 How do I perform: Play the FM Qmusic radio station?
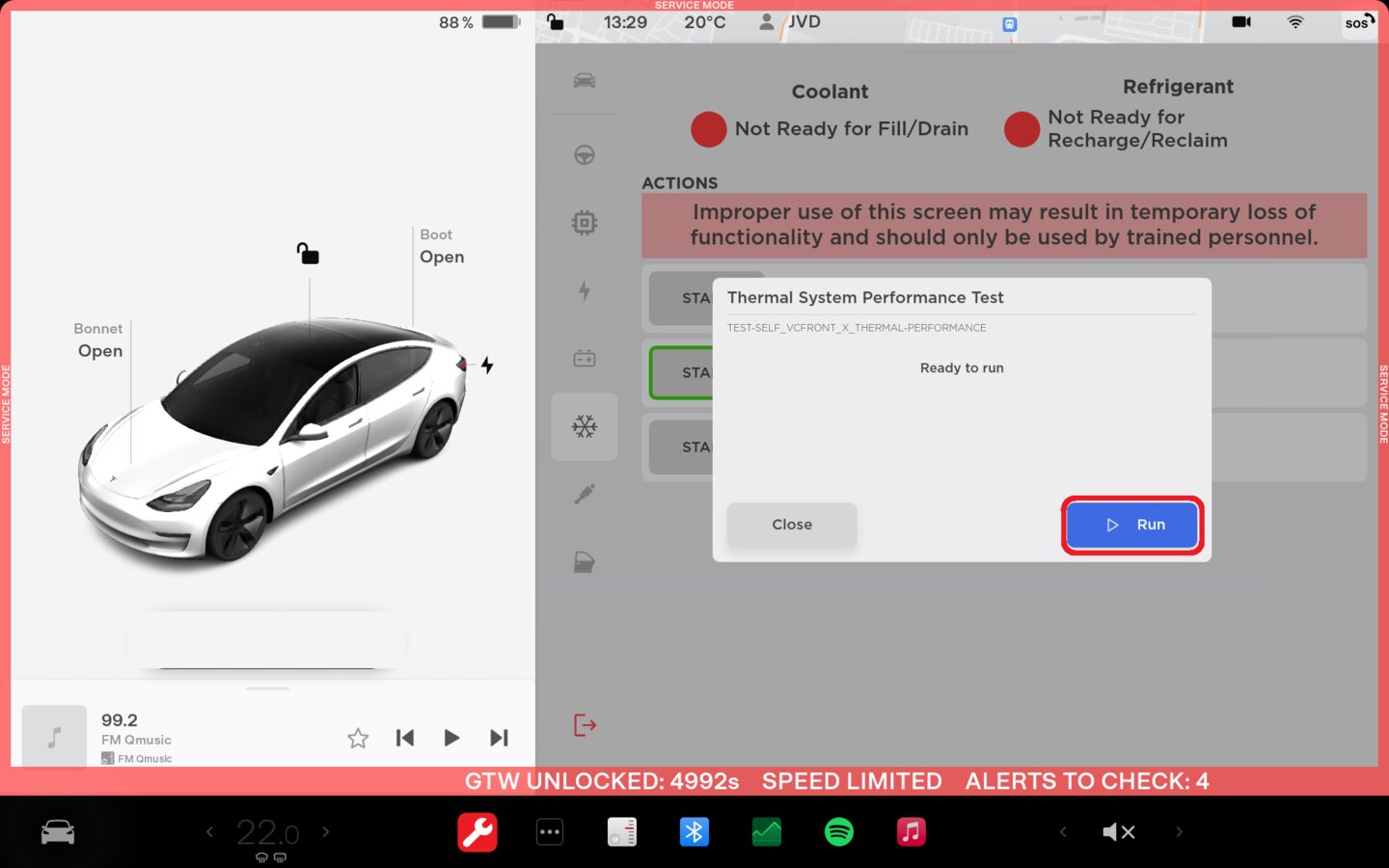pos(451,738)
